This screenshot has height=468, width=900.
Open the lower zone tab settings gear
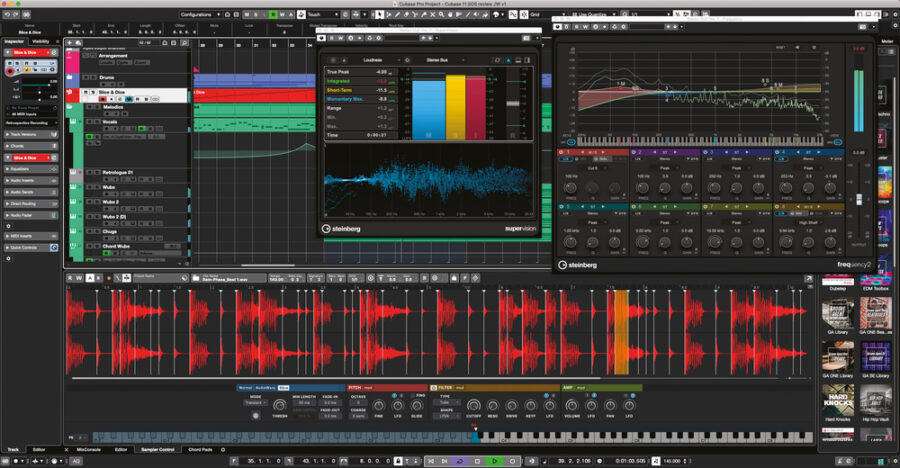pos(223,450)
